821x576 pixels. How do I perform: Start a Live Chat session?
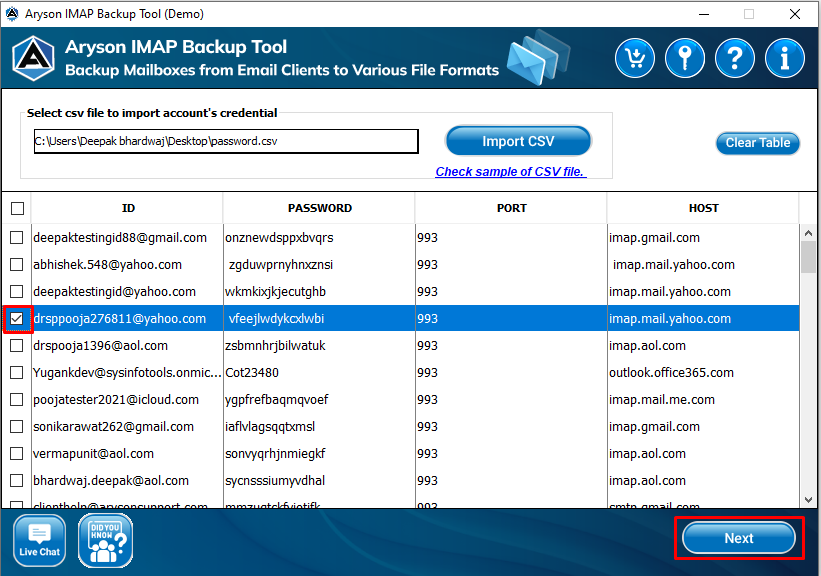tap(39, 541)
